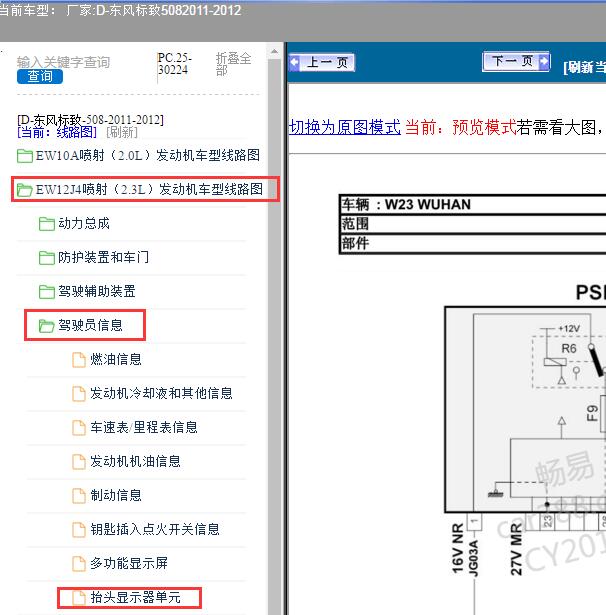Open the 燃油信息 diagram

click(x=107, y=359)
